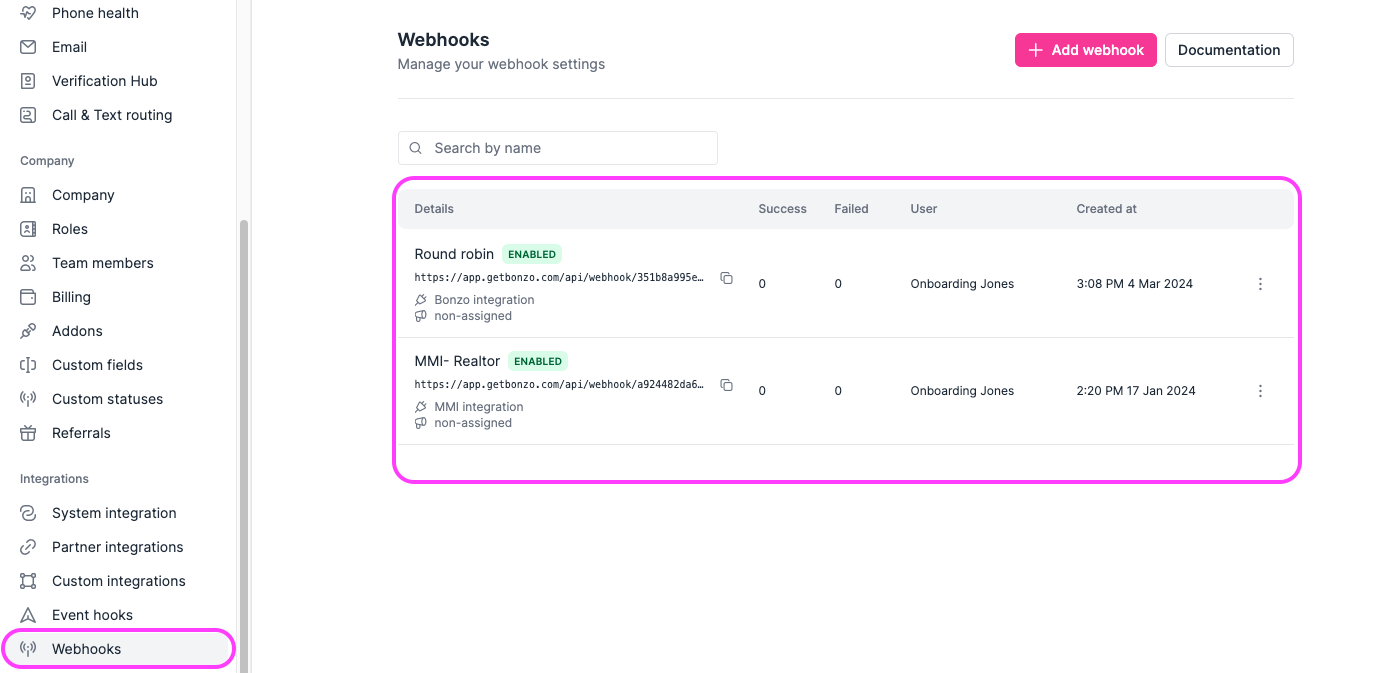Open the Documentation page

pos(1228,49)
